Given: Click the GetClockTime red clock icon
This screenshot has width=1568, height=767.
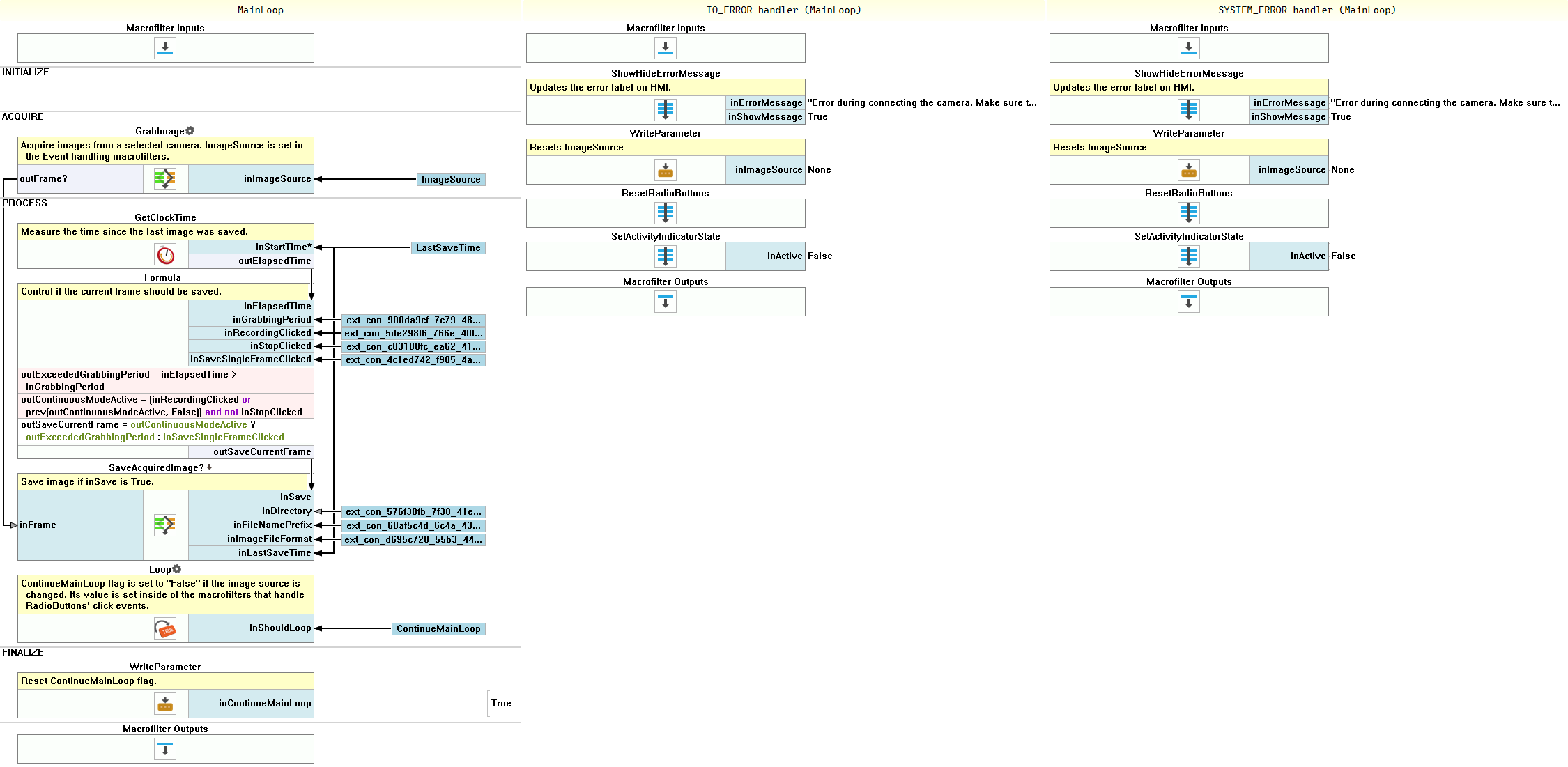Looking at the screenshot, I should coord(165,255).
